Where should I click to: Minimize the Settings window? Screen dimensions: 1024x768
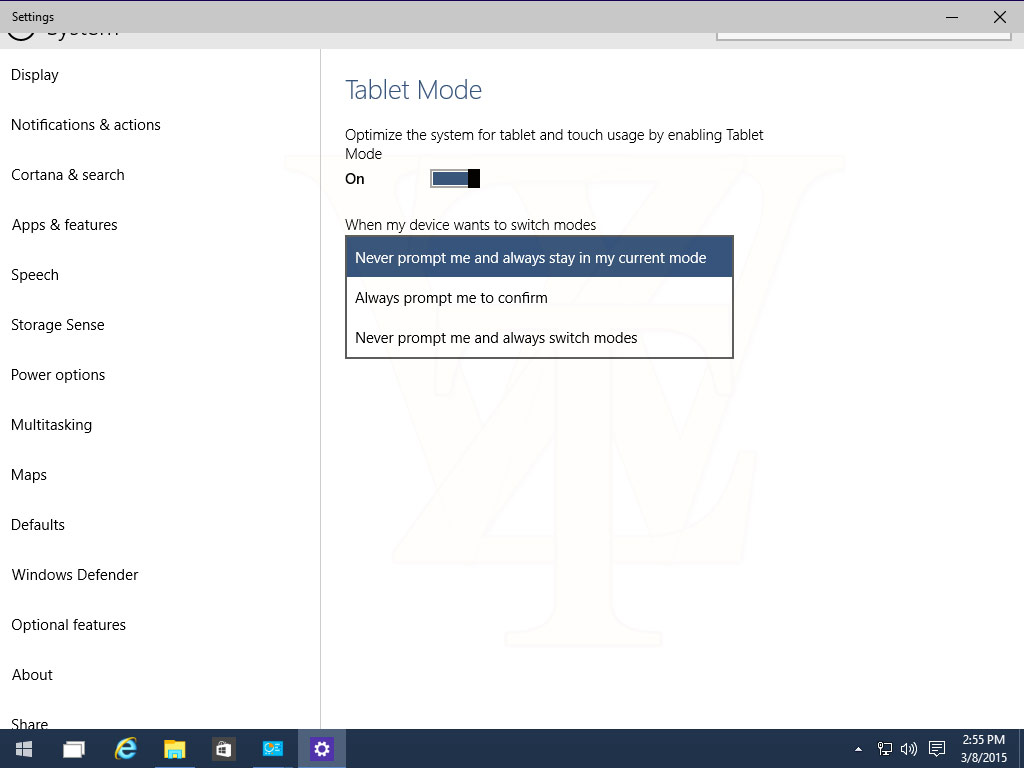952,17
